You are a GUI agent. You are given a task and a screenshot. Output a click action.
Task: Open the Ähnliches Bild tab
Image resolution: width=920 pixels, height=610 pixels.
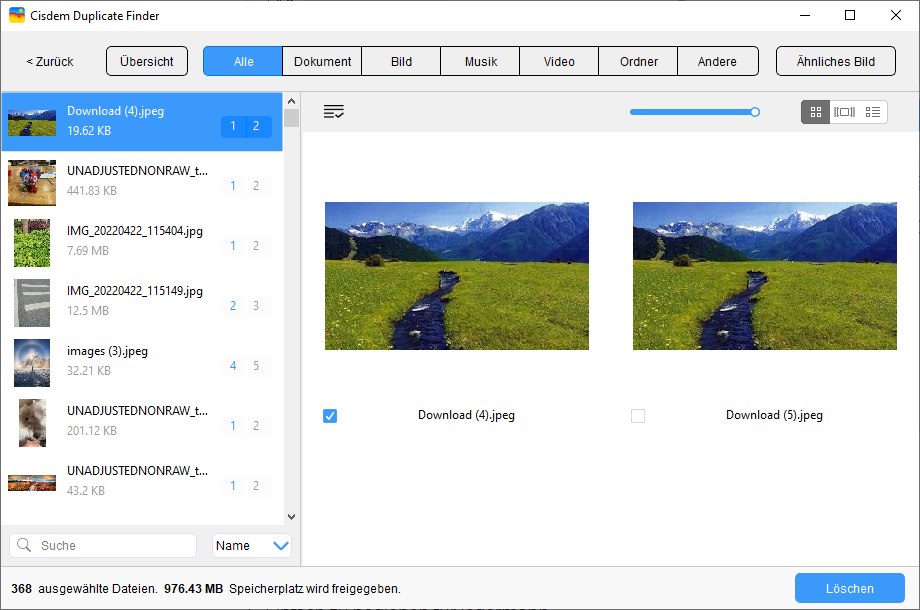(x=835, y=61)
